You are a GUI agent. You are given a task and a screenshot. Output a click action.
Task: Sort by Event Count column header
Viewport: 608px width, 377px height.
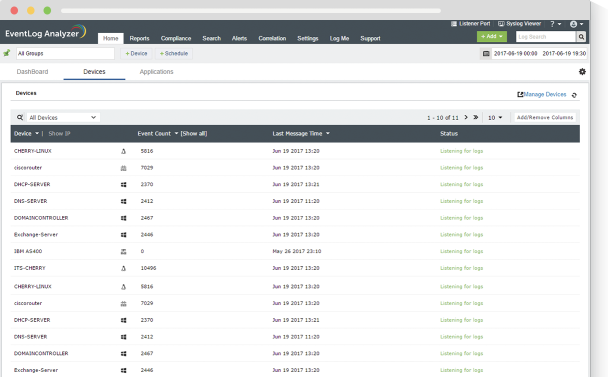point(157,133)
